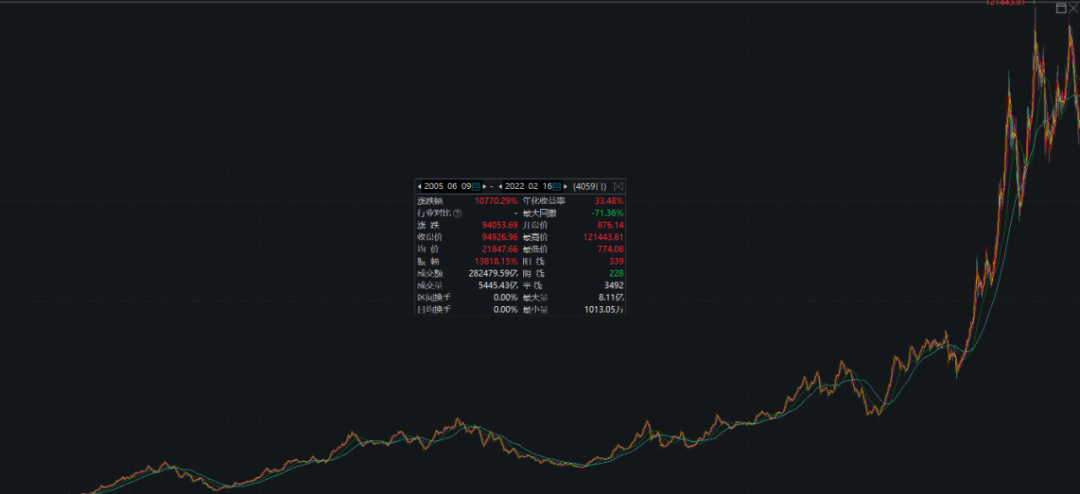This screenshot has height=494, width=1080.
Task: Select the 1013.05万 minimum volume value
Action: coord(604,309)
